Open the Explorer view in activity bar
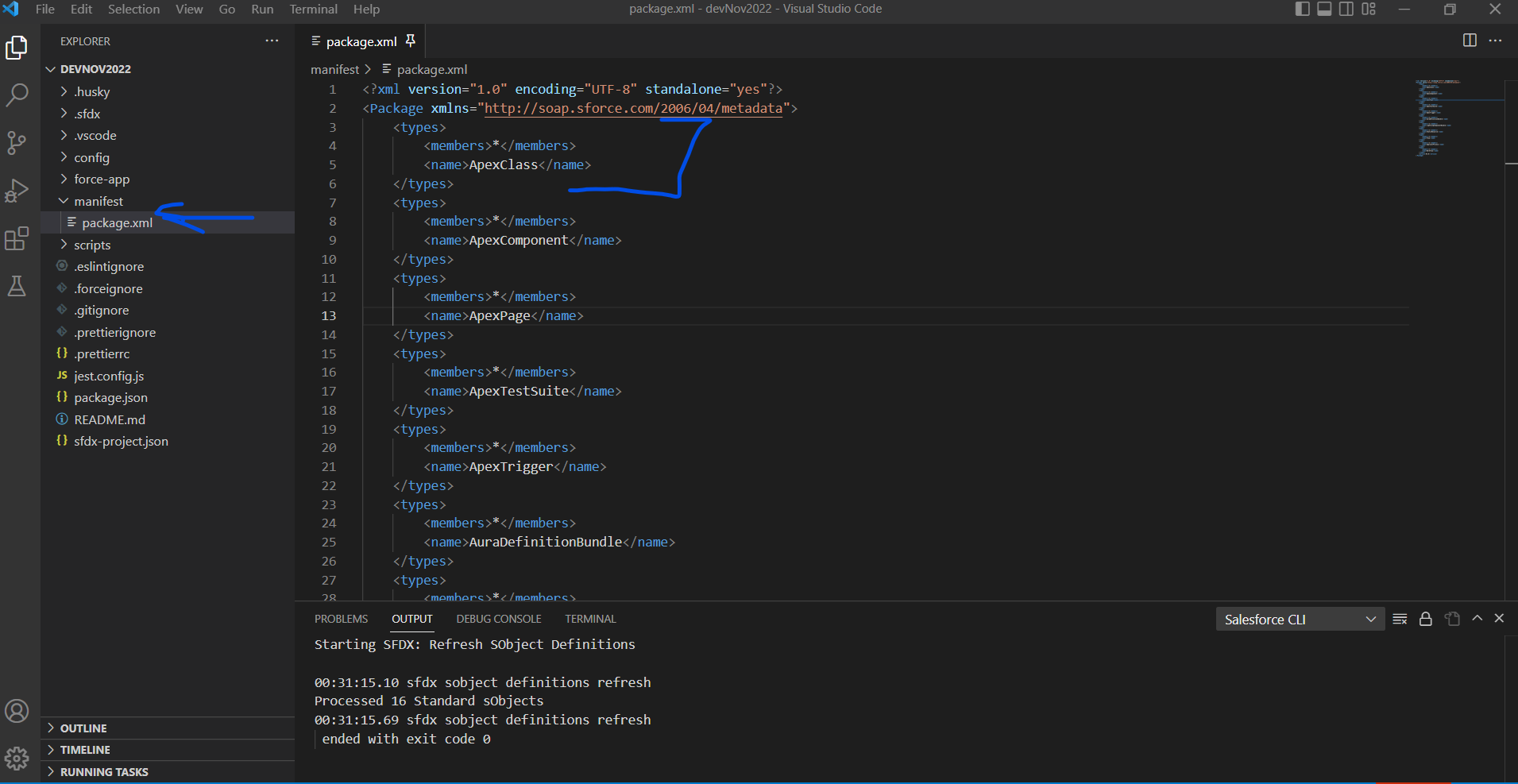This screenshot has height=784, width=1518. [17, 48]
